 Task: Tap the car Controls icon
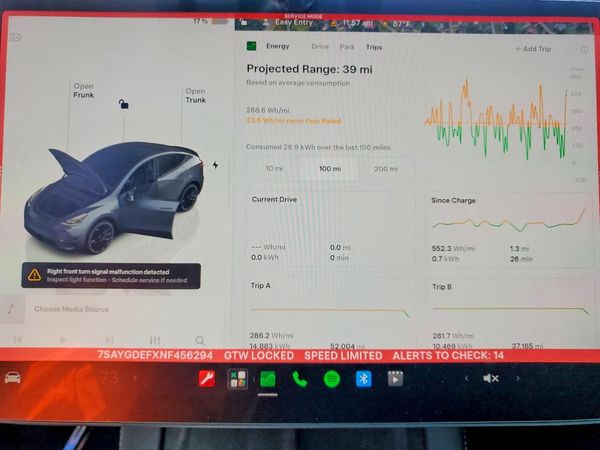pyautogui.click(x=13, y=377)
